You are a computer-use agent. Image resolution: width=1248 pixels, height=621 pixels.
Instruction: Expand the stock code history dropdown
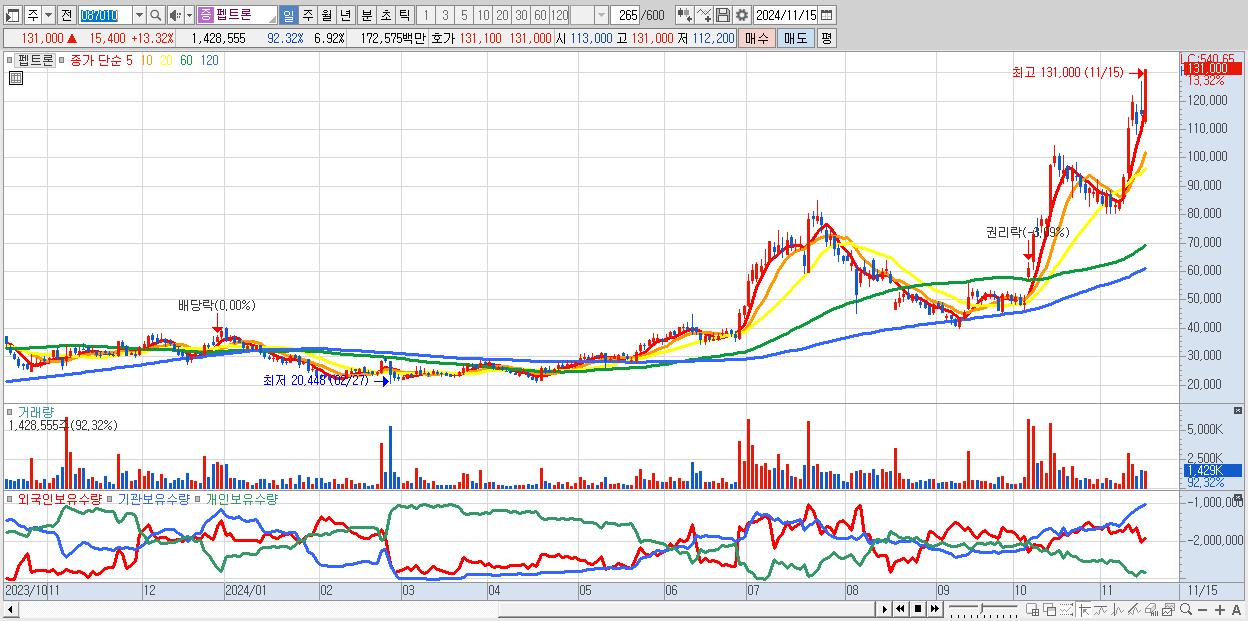[x=139, y=15]
